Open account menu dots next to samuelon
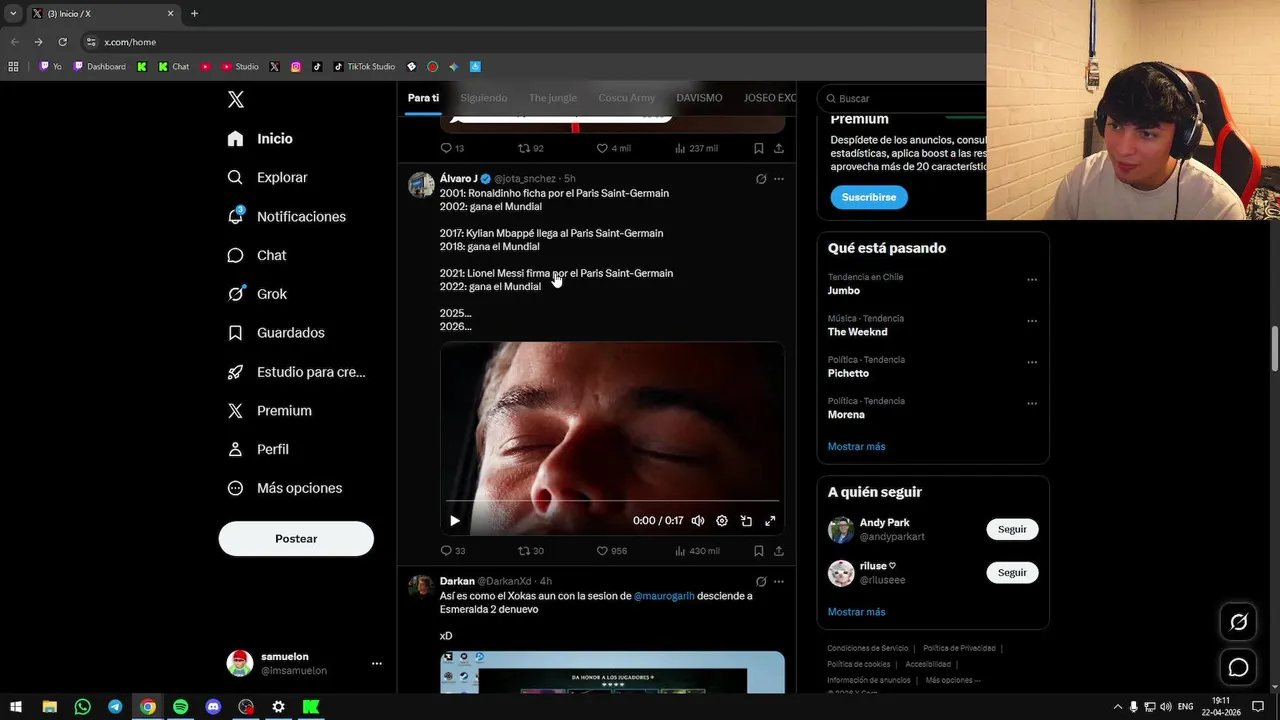The width and height of the screenshot is (1280, 720). [x=377, y=663]
